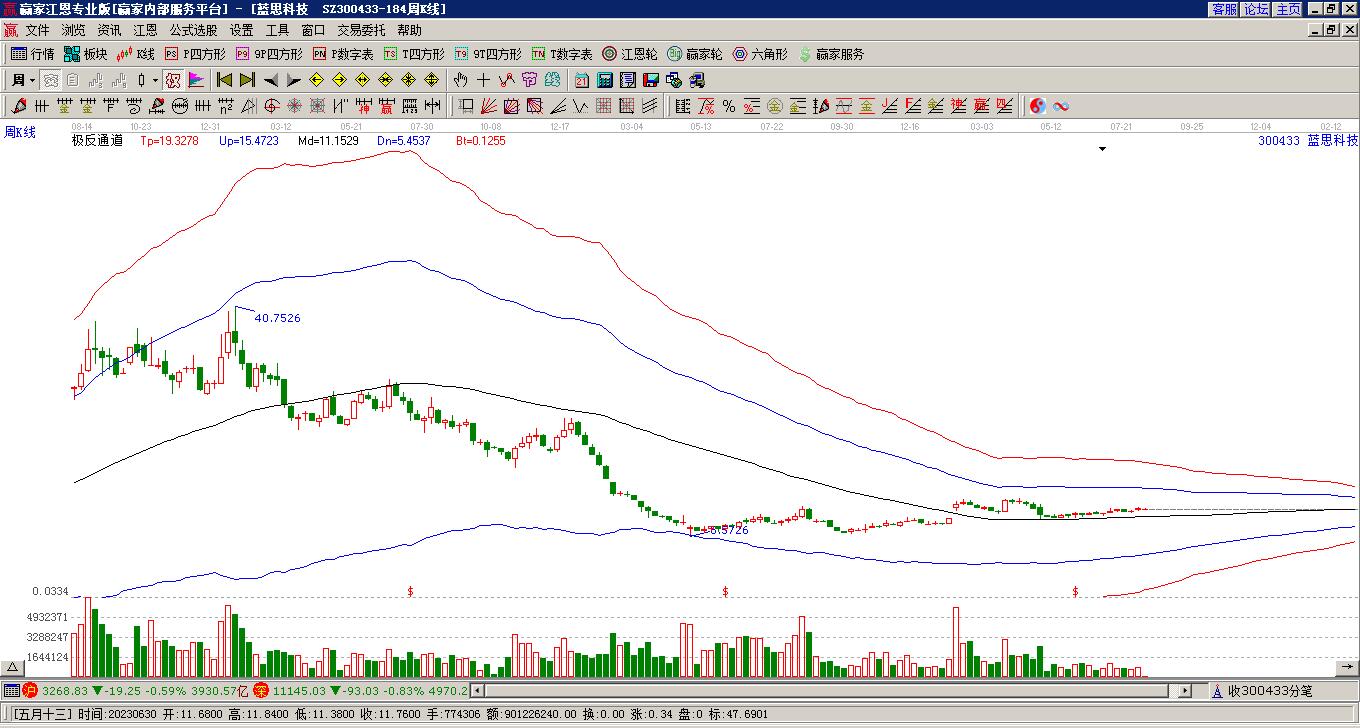Click the red 赢 drawing tool icon
The image size is (1360, 728).
[x=385, y=106]
